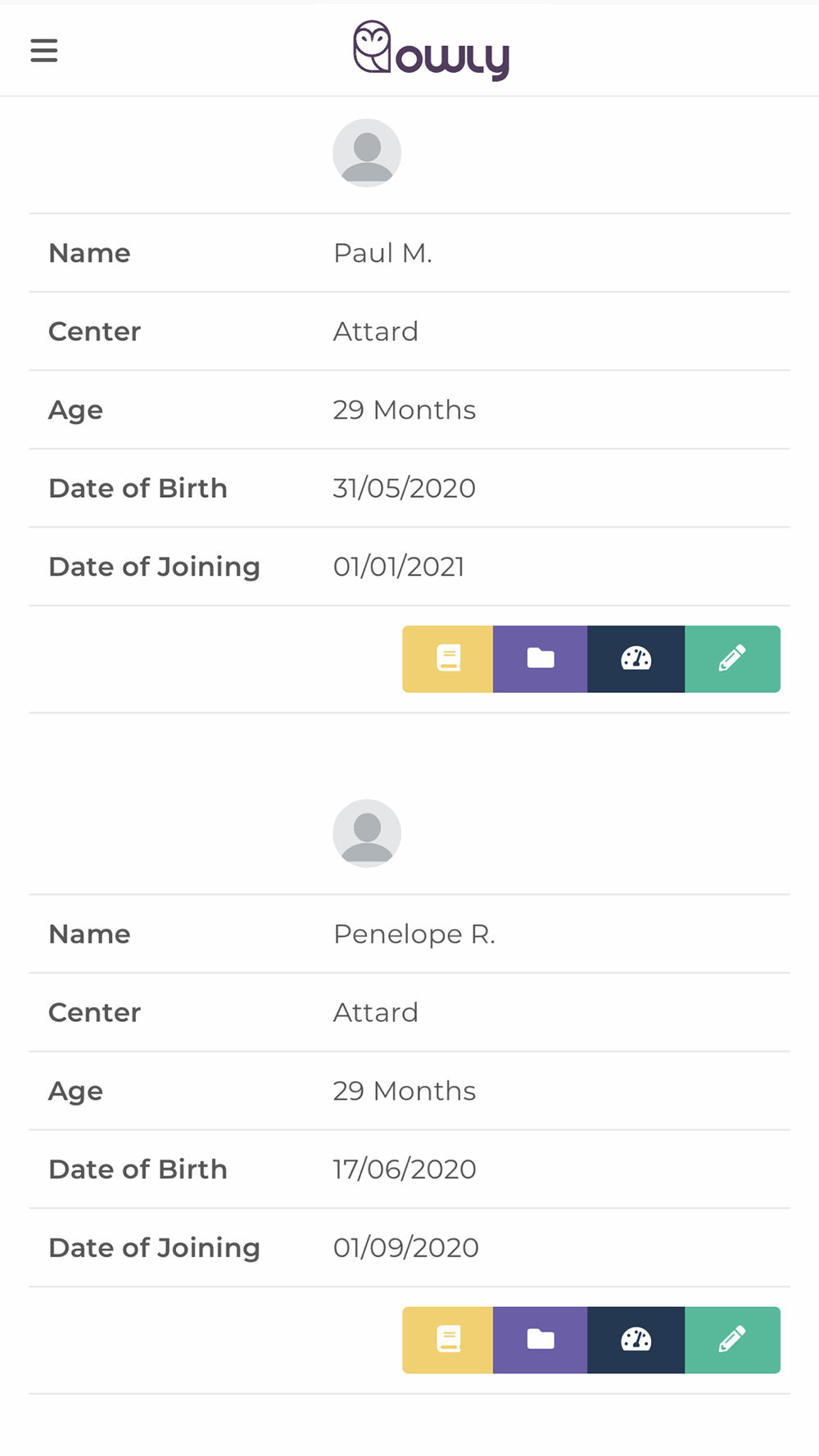Open Paul M.'s yellow book icon
Screen dimensions: 819x1456
pos(448,659)
